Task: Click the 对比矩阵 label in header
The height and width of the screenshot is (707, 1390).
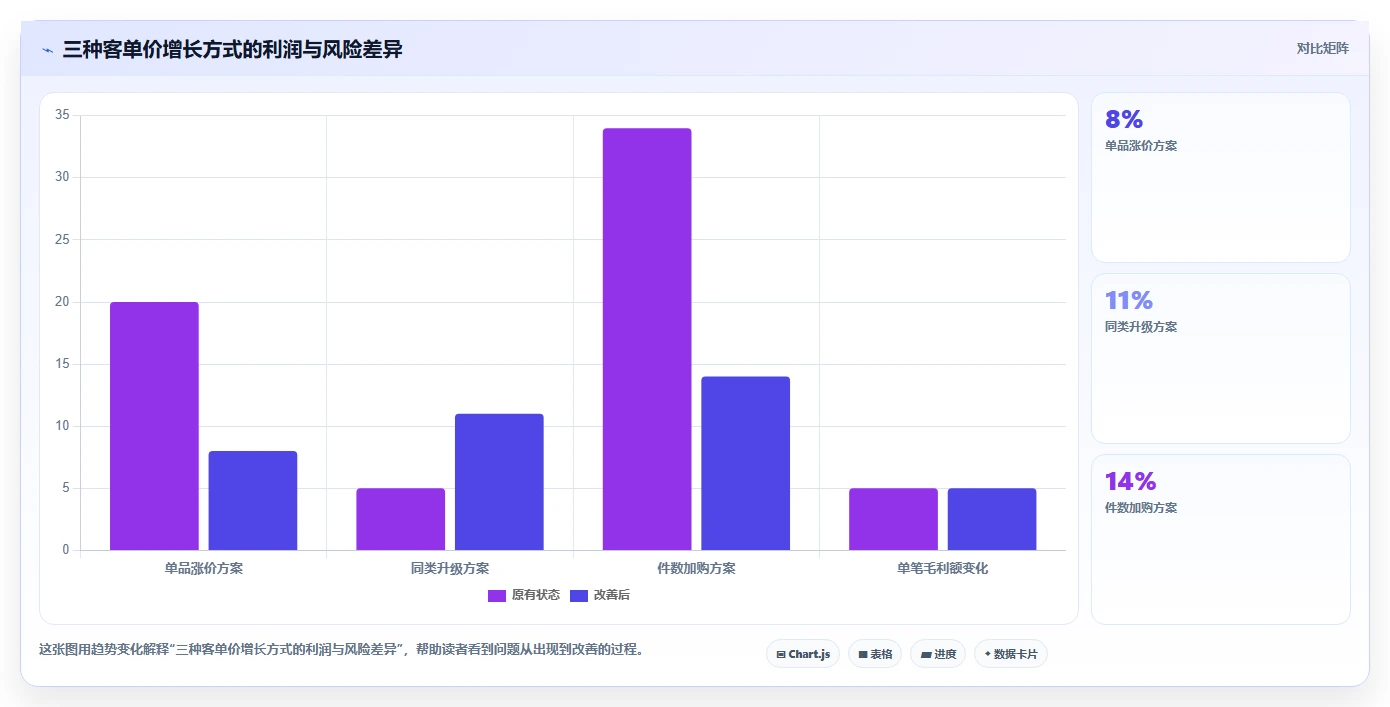Action: [1322, 48]
